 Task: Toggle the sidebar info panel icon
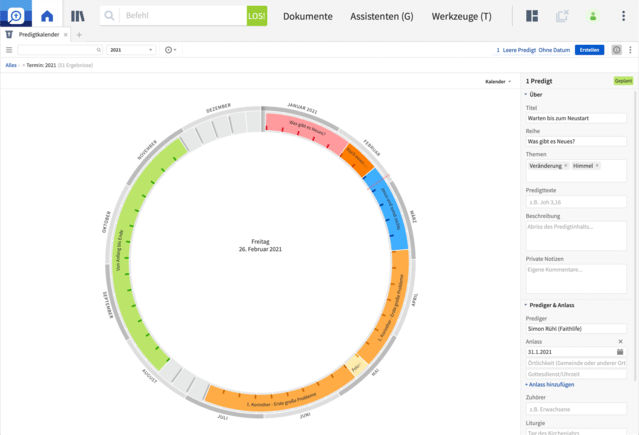[616, 50]
